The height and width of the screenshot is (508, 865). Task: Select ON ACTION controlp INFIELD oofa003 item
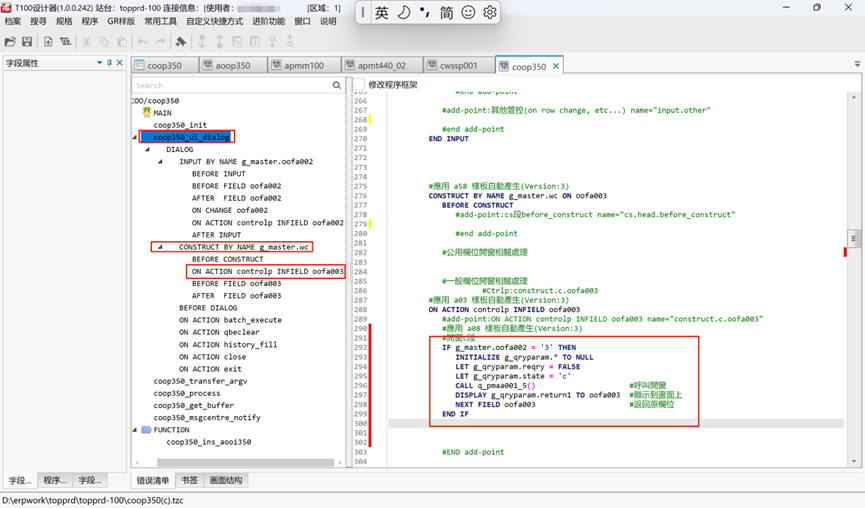pos(268,271)
